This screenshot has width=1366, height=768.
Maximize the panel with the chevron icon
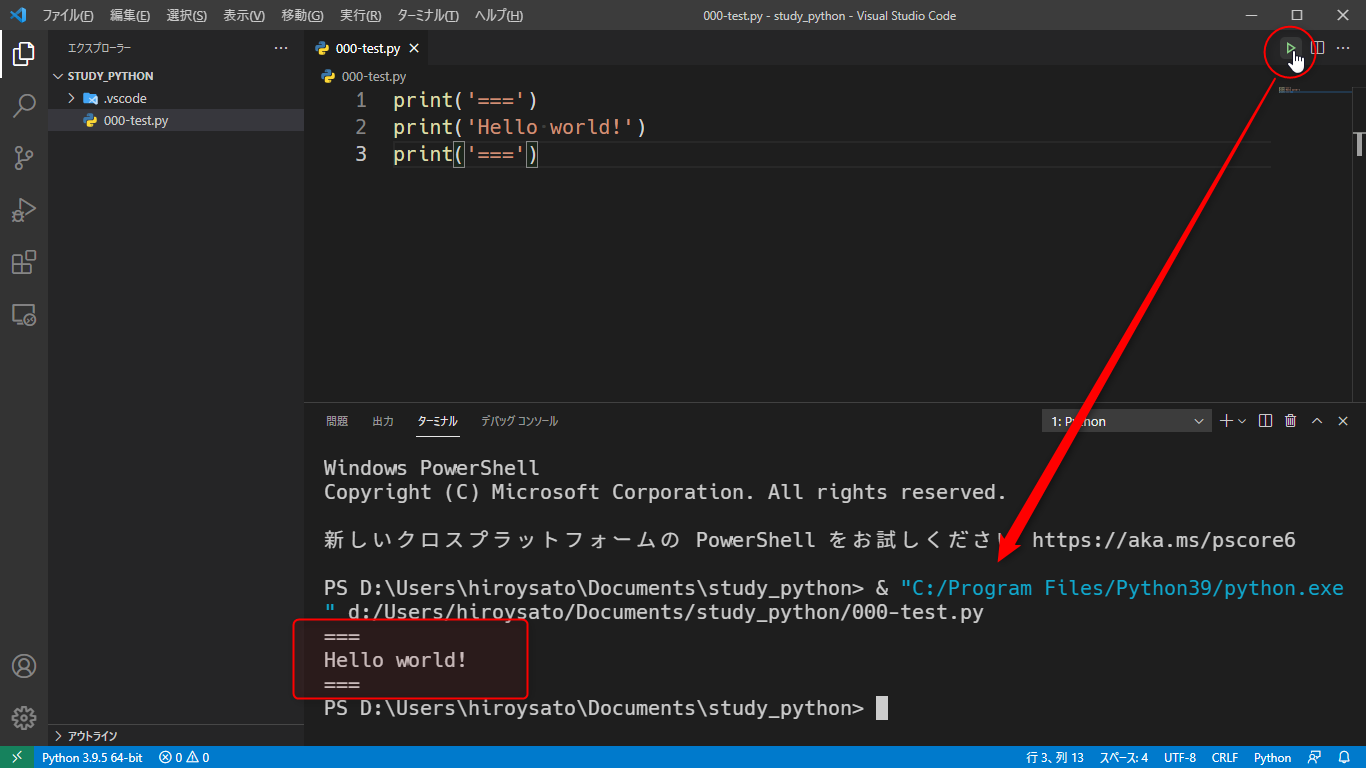(x=1317, y=420)
